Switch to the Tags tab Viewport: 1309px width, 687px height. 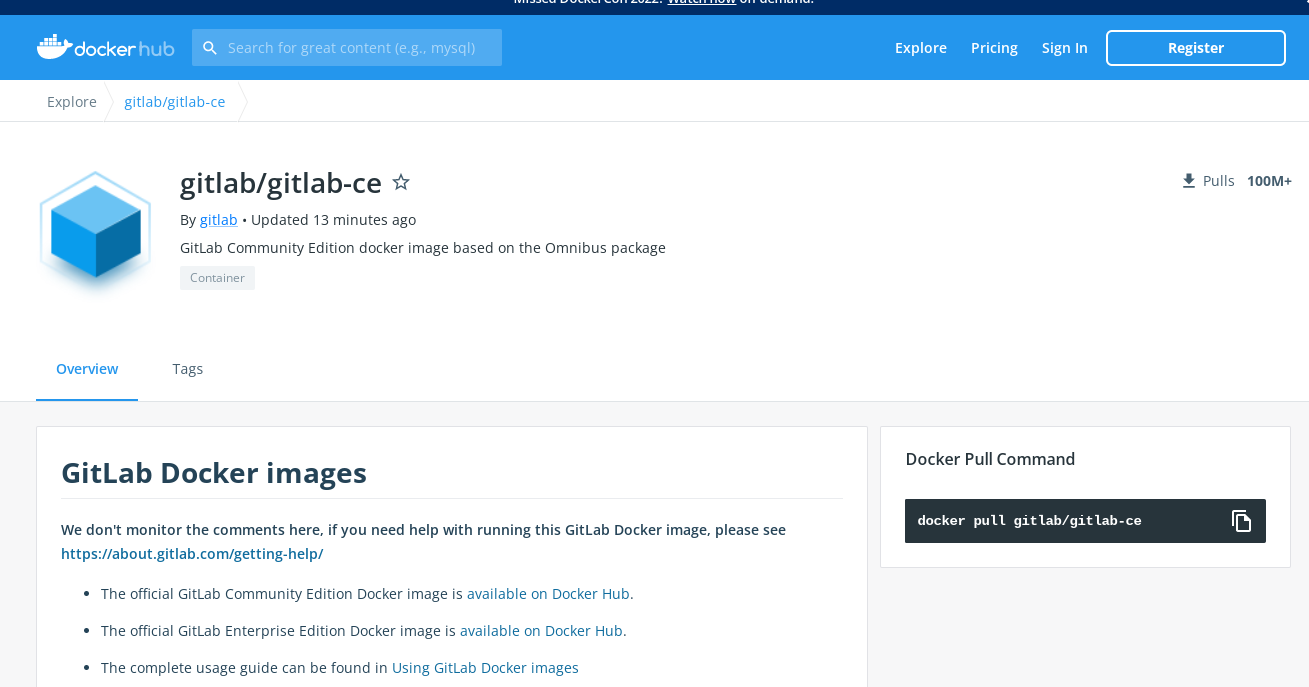(x=187, y=368)
